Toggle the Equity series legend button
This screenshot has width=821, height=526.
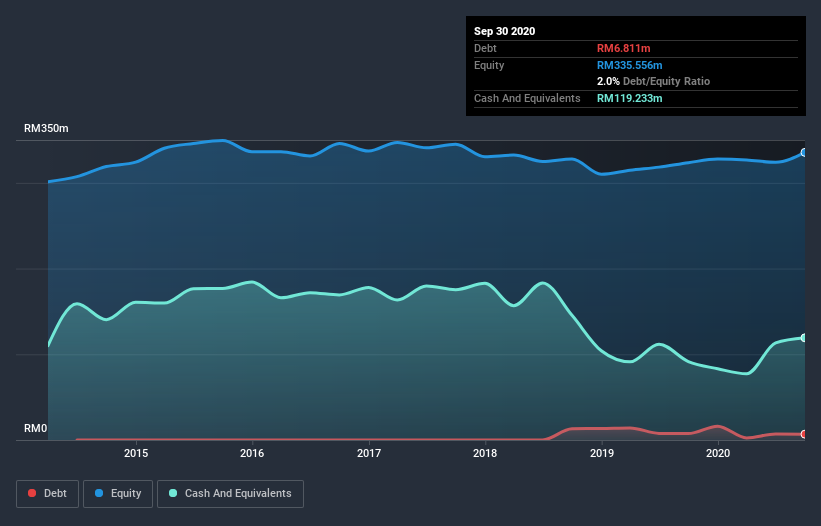click(118, 494)
